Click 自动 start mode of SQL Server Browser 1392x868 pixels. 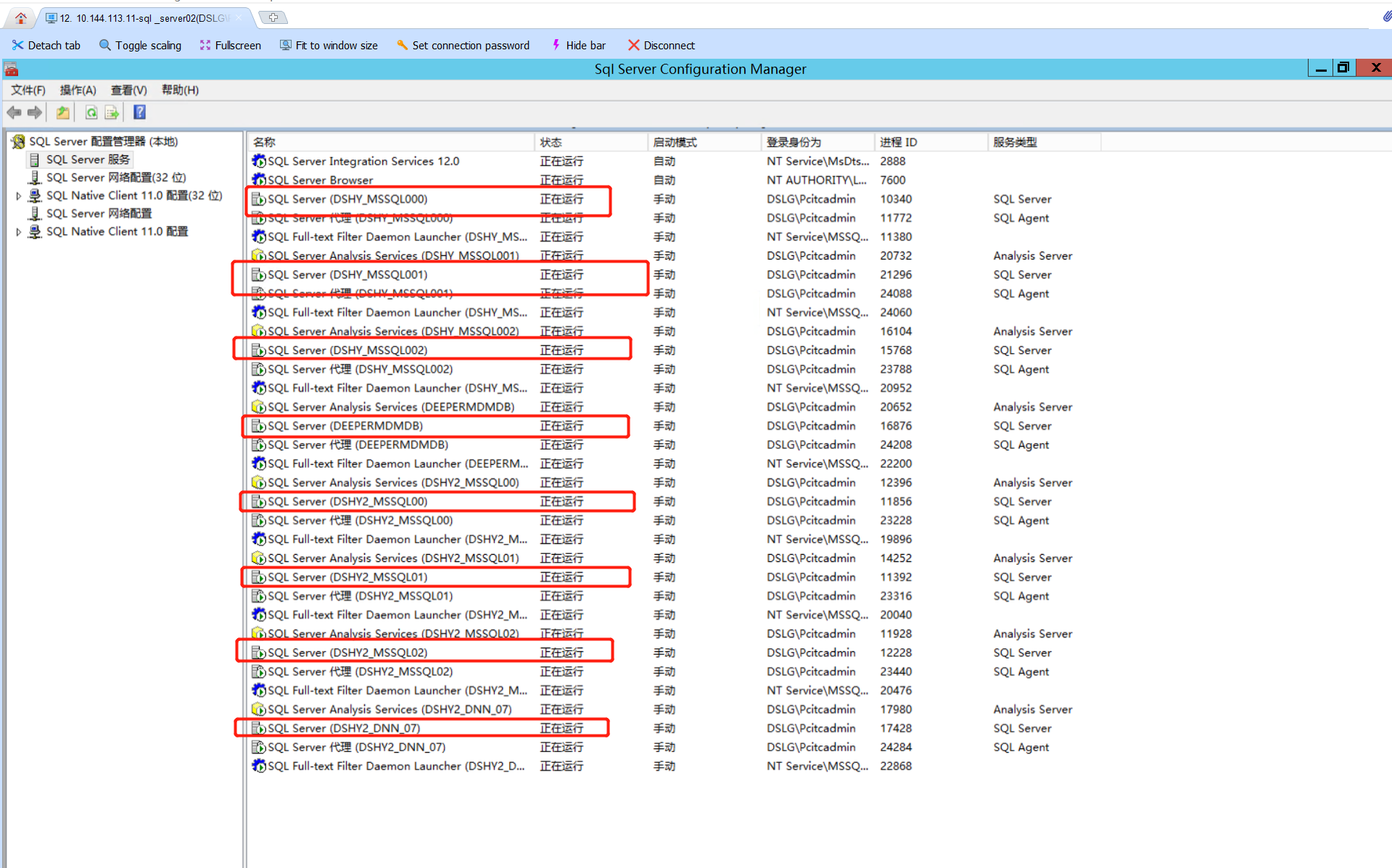[664, 180]
